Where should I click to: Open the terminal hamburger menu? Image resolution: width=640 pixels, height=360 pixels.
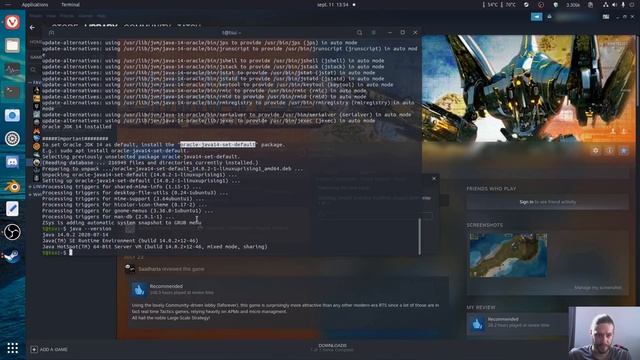click(x=373, y=33)
